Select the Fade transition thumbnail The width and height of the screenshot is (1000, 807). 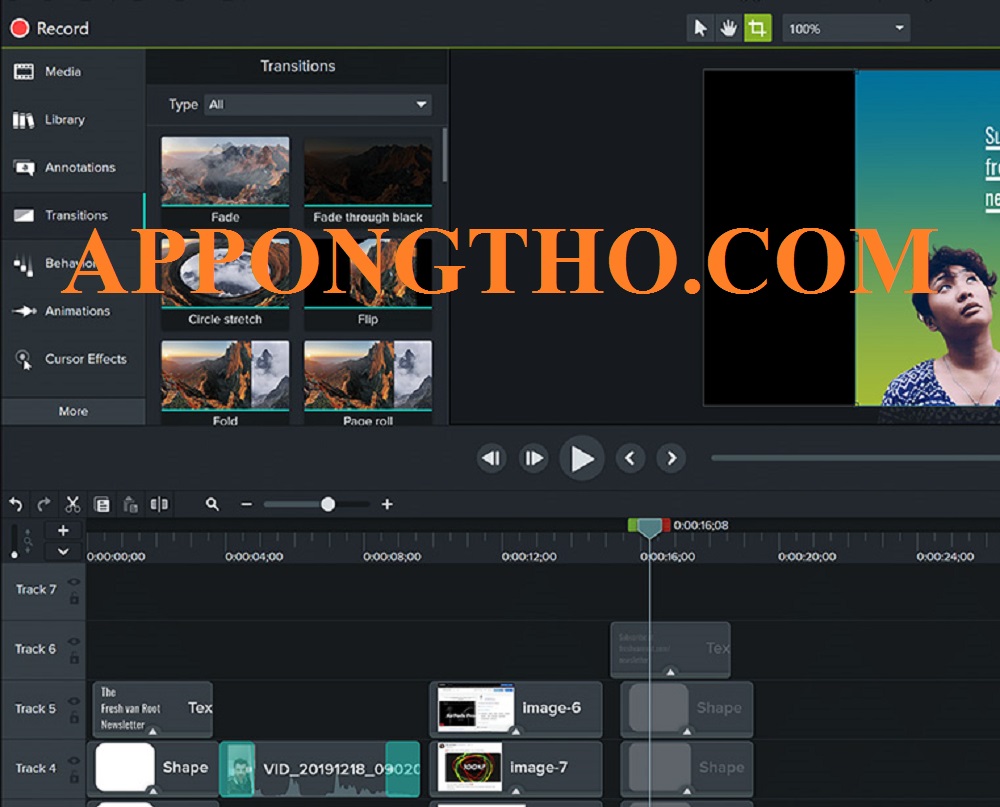click(x=225, y=172)
